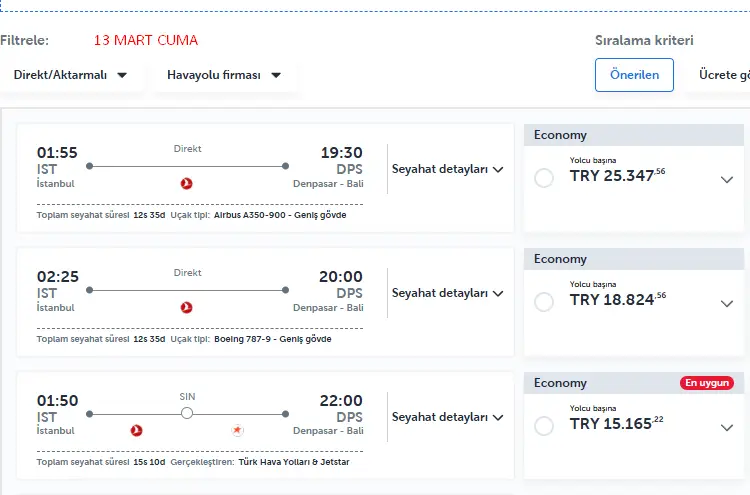
Task: Click Jetstar star logo on connecting flight
Action: pos(237,431)
